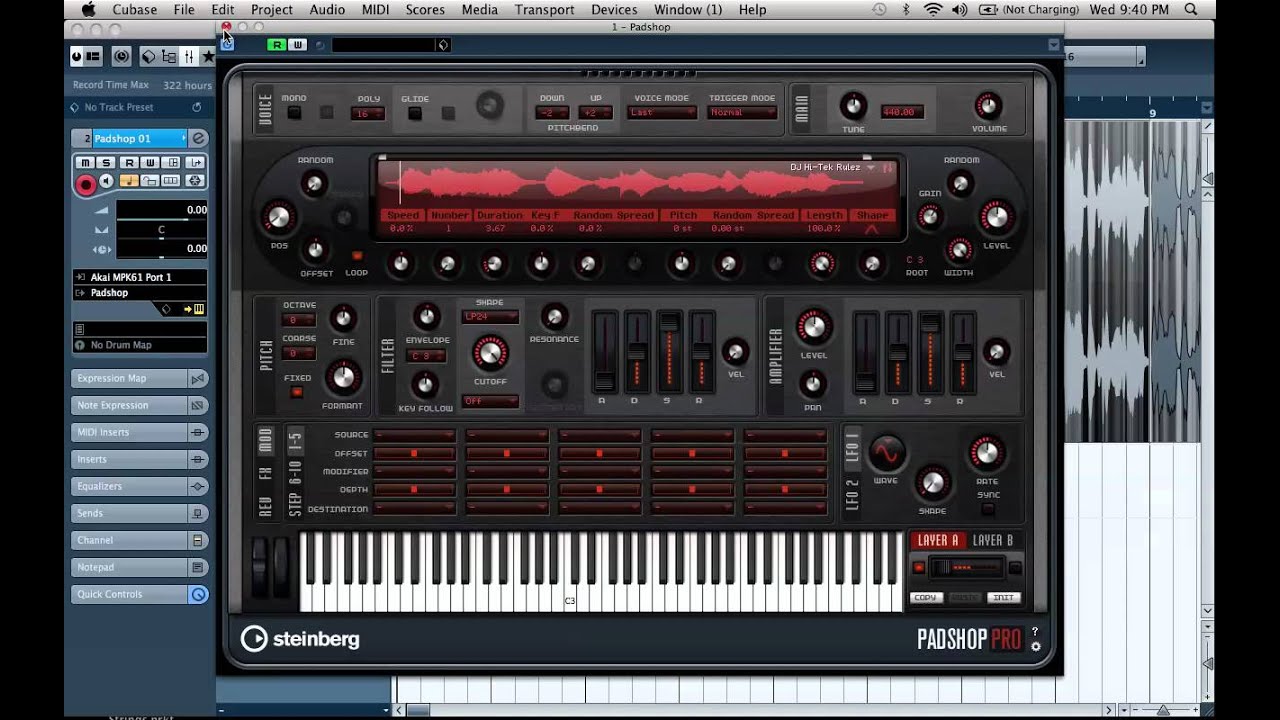Click the Quick Controls section icon
The image size is (1280, 720).
[198, 594]
